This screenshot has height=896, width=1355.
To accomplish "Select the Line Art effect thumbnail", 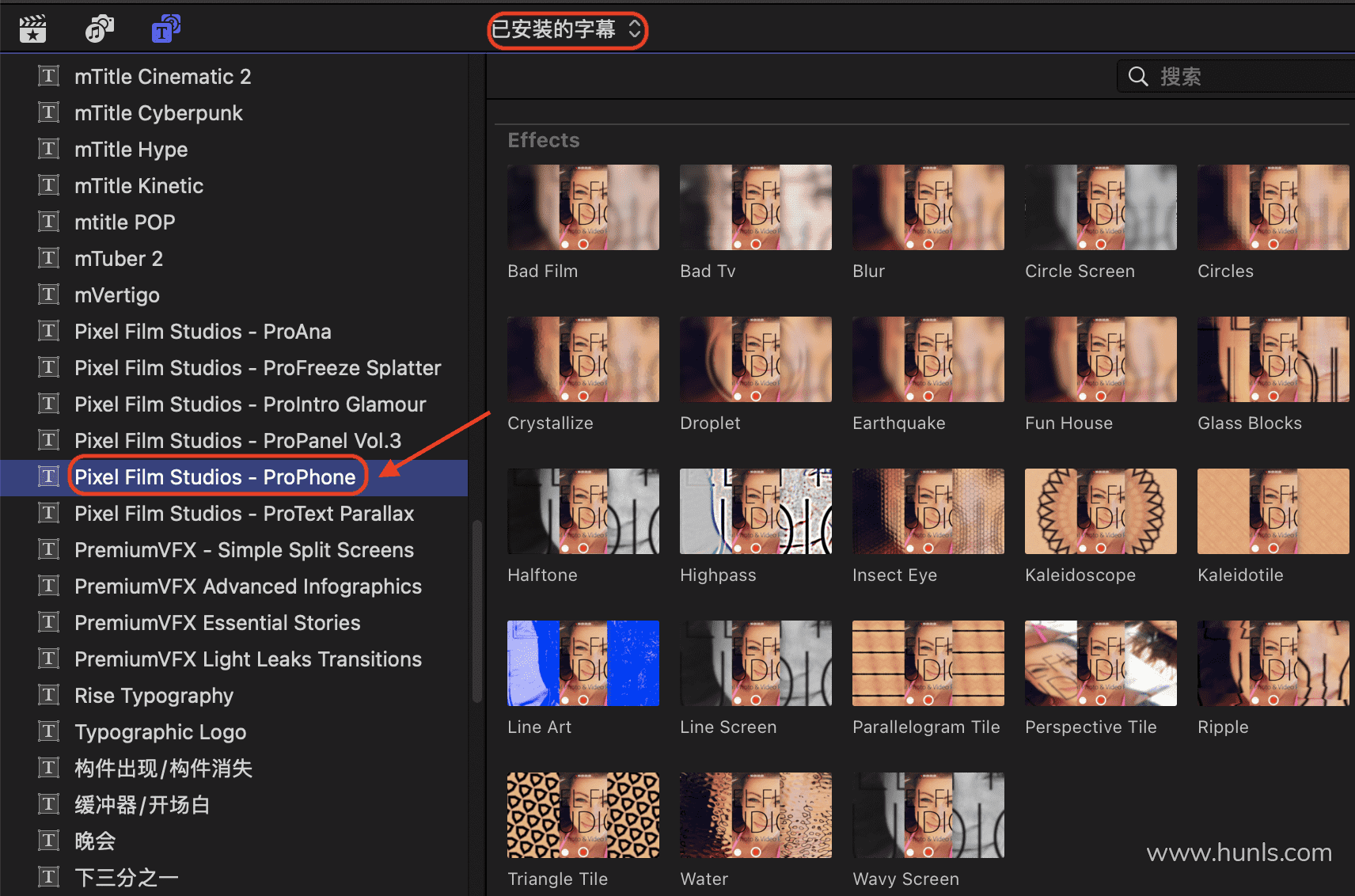I will (583, 663).
